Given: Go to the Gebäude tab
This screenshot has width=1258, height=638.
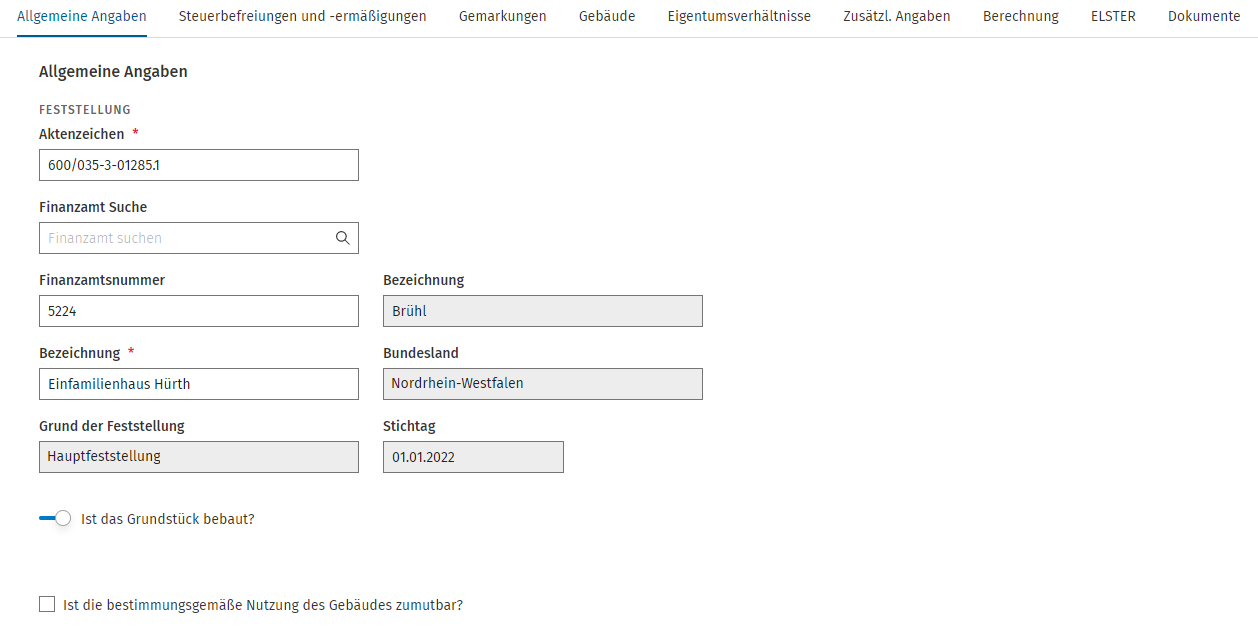Looking at the screenshot, I should pyautogui.click(x=607, y=16).
